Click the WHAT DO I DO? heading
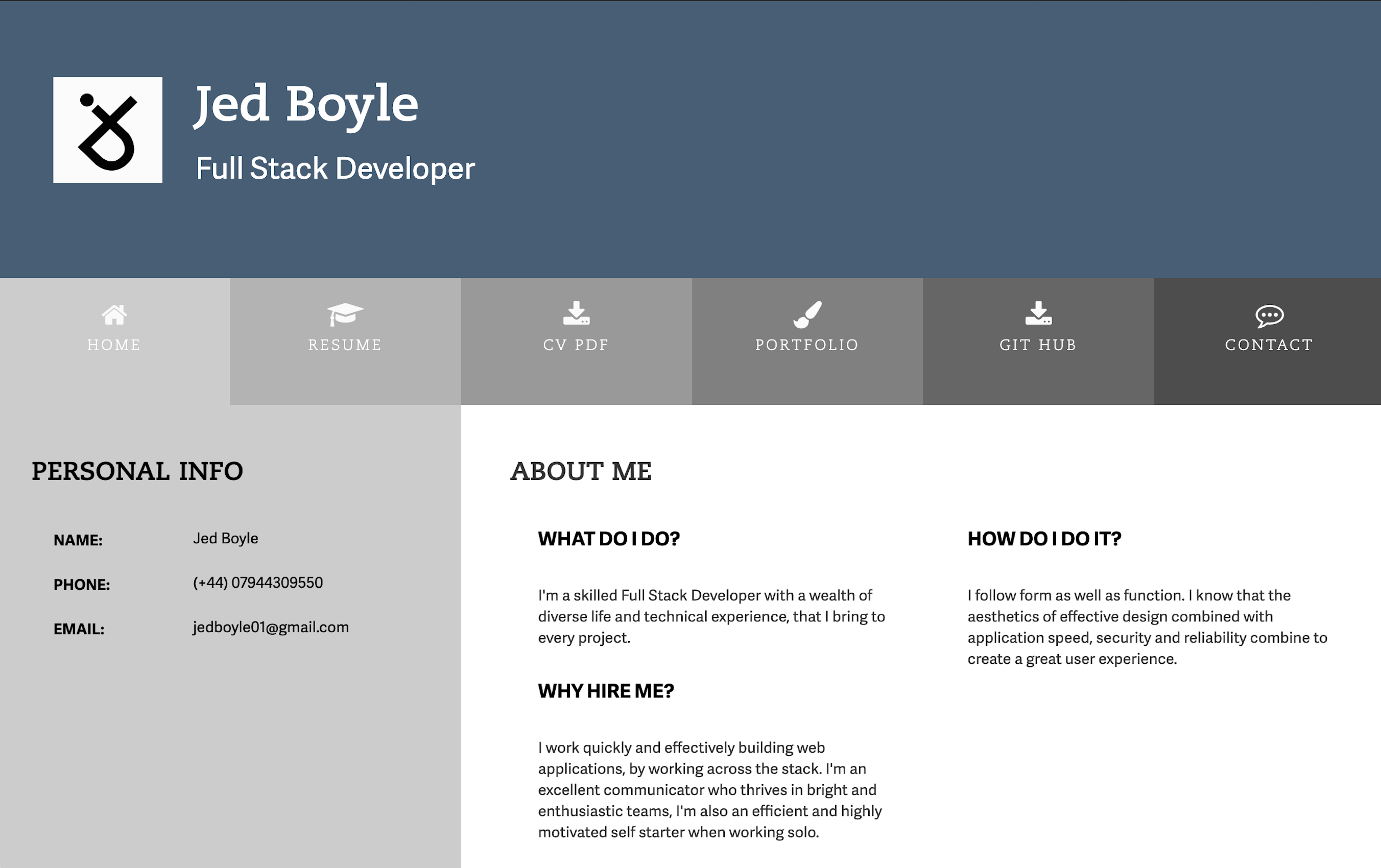The height and width of the screenshot is (868, 1381). (x=609, y=539)
